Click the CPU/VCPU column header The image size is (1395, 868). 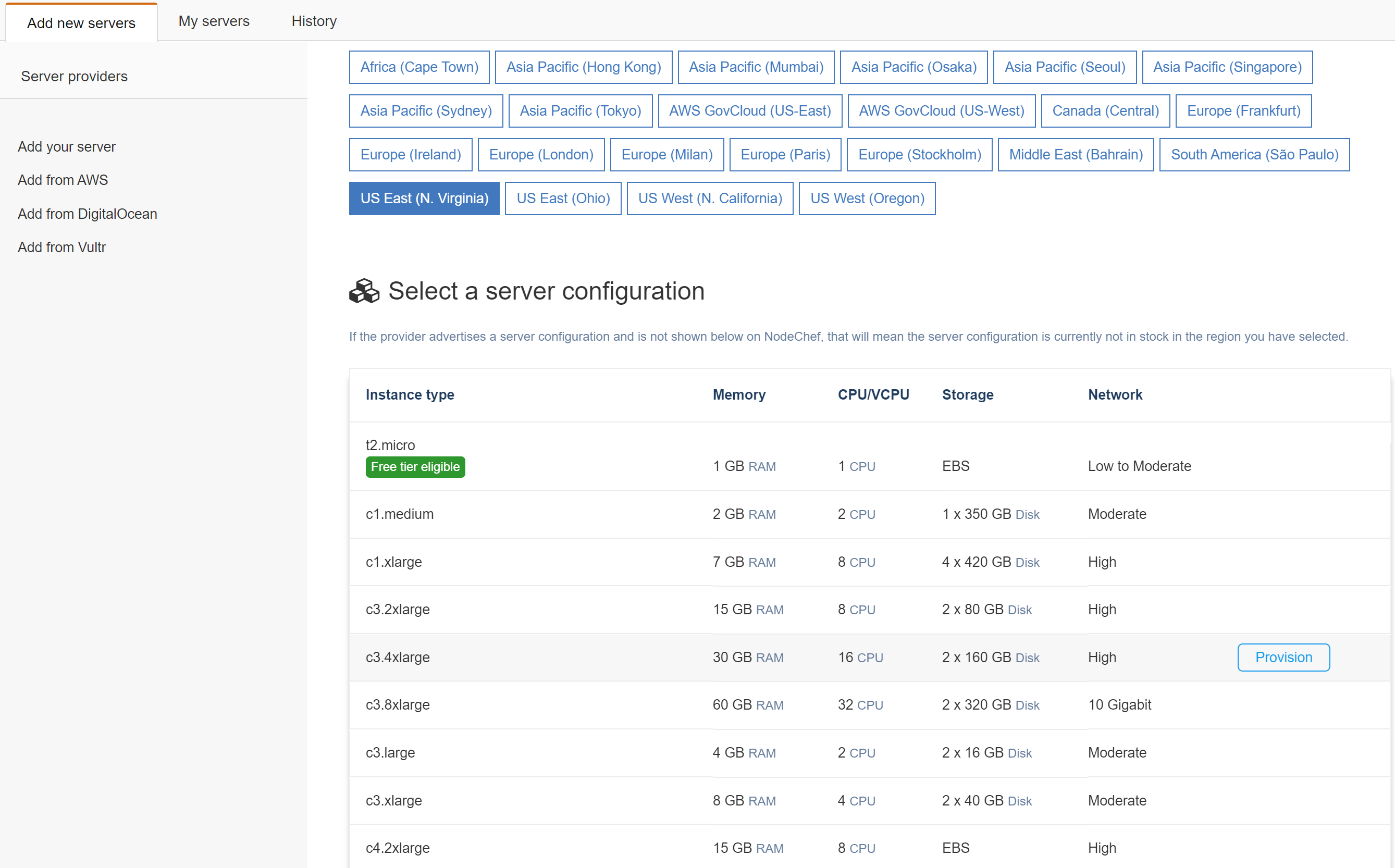tap(873, 395)
